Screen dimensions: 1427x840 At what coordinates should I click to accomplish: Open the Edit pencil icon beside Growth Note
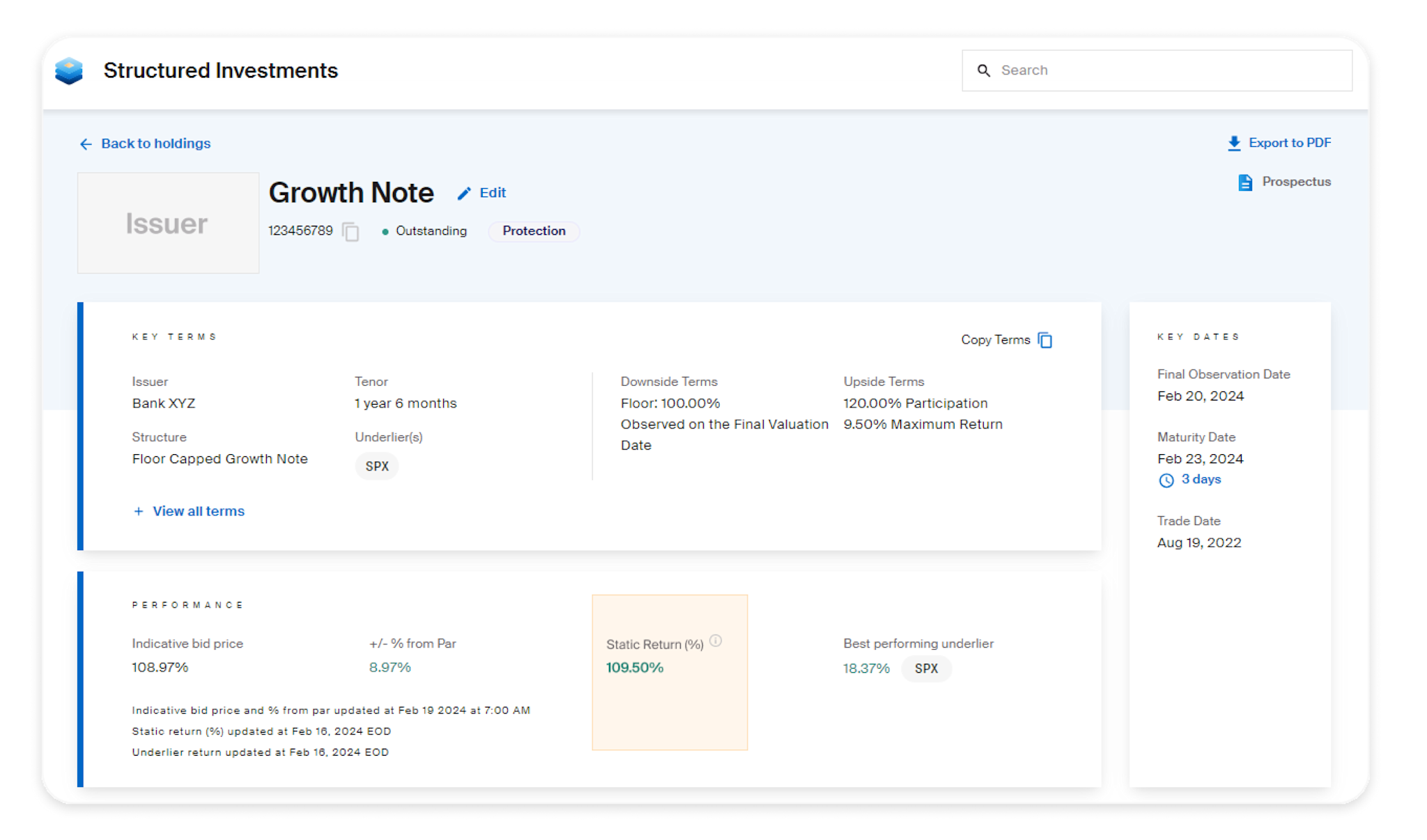click(x=463, y=193)
